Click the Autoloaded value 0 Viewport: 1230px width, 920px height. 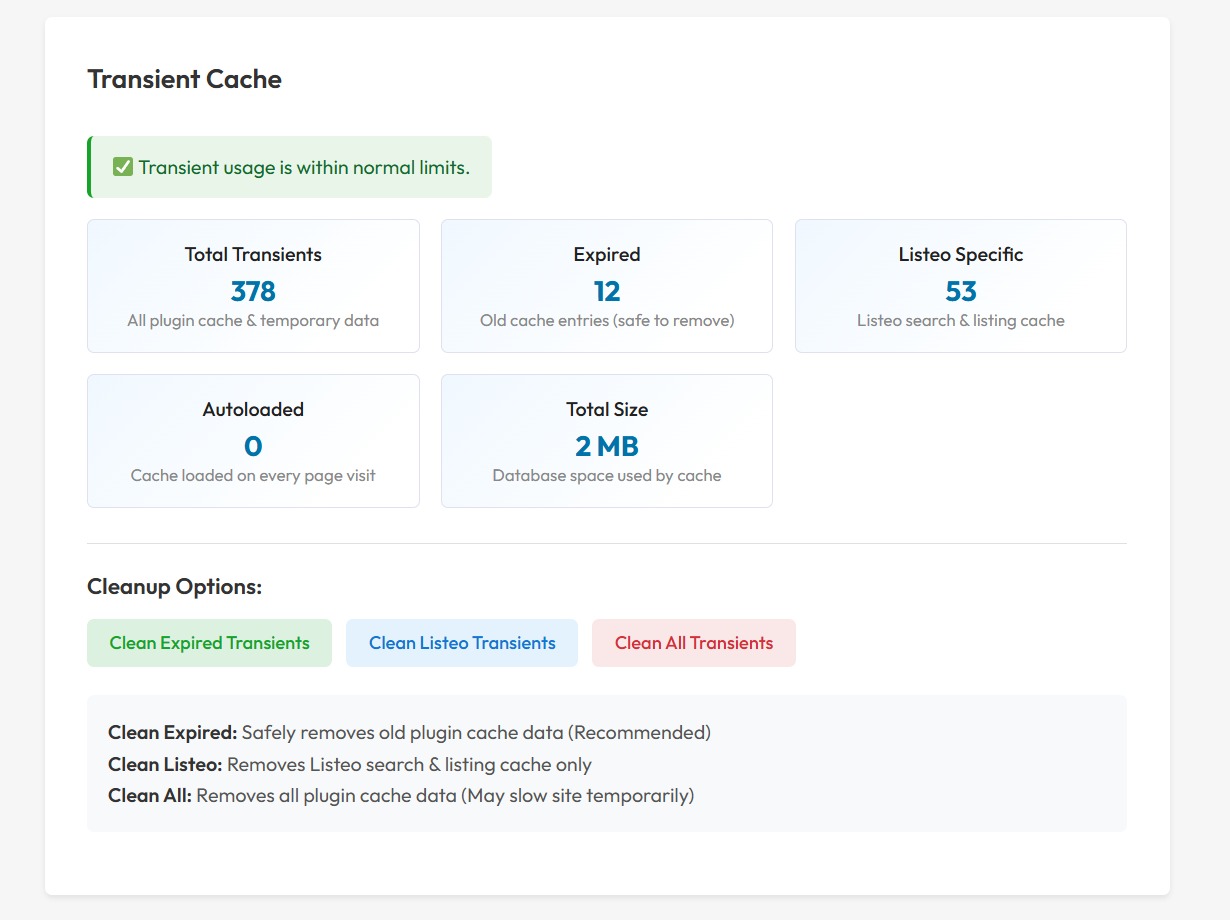point(253,446)
